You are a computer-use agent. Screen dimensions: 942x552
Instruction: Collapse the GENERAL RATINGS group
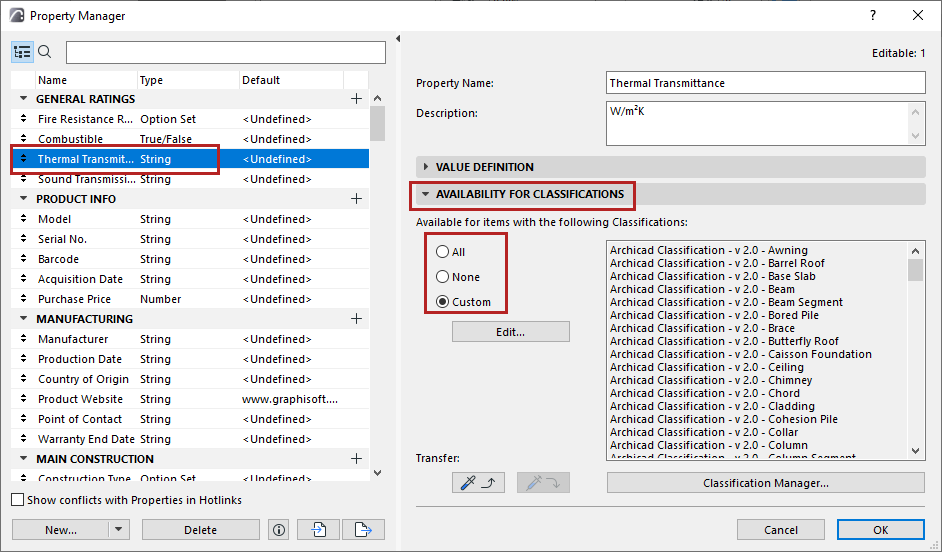coord(23,99)
